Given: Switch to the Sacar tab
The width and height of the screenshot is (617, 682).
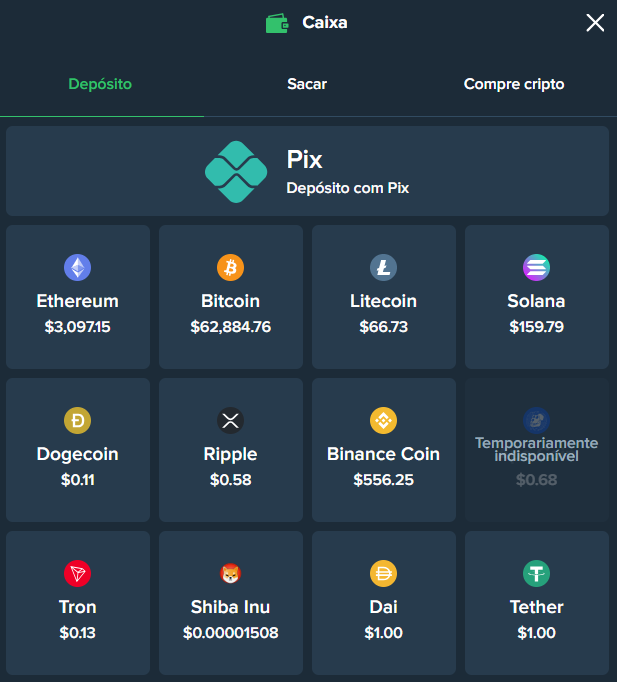Looking at the screenshot, I should (x=307, y=84).
